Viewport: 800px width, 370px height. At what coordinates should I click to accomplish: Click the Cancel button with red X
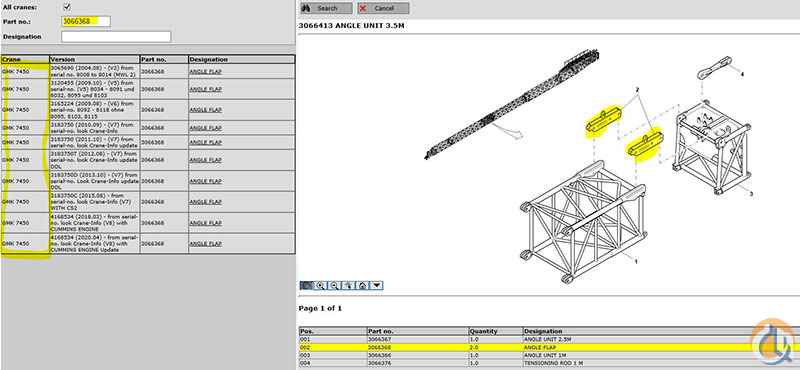tap(383, 8)
